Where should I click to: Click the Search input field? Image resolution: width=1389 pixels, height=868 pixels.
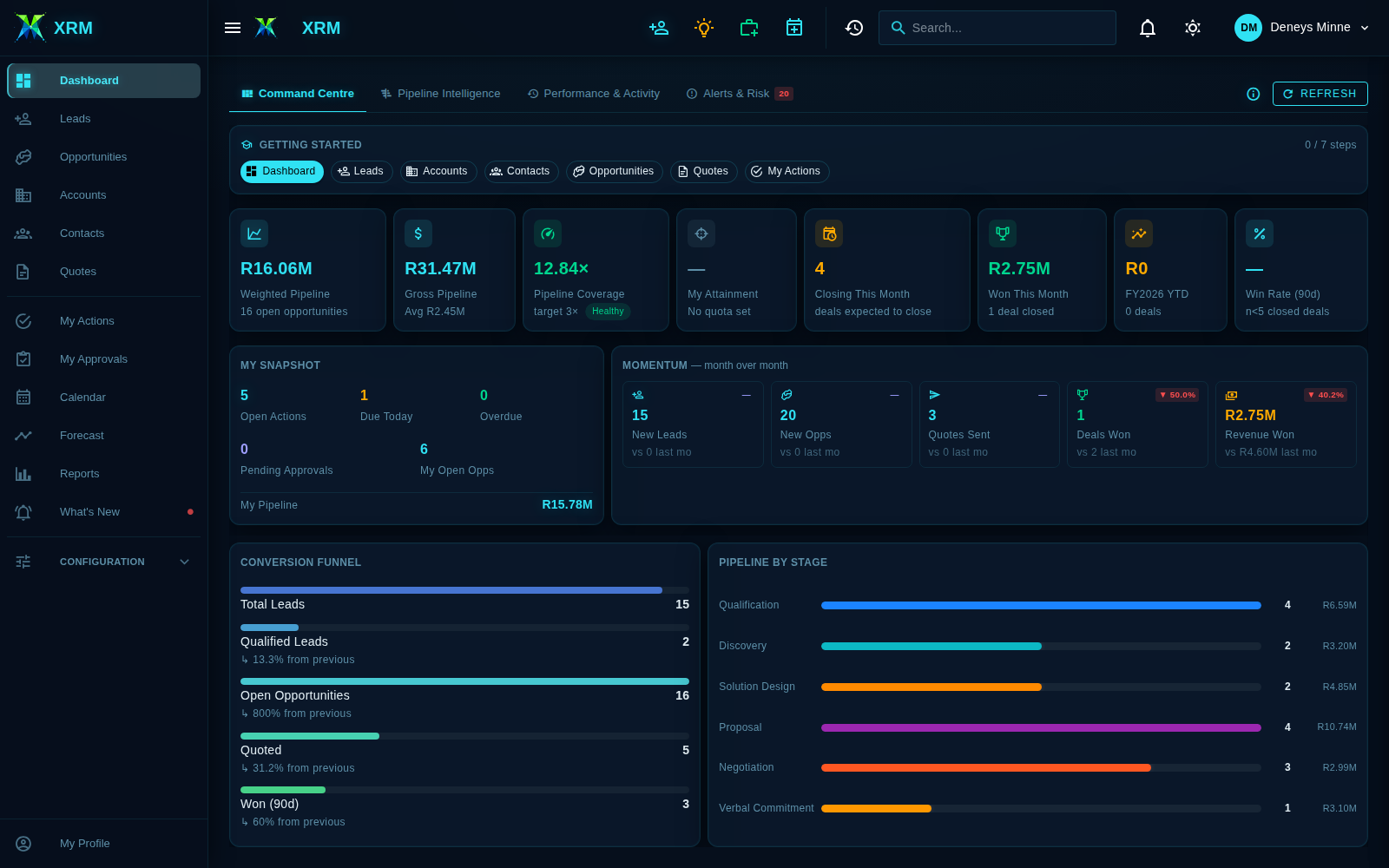997,28
